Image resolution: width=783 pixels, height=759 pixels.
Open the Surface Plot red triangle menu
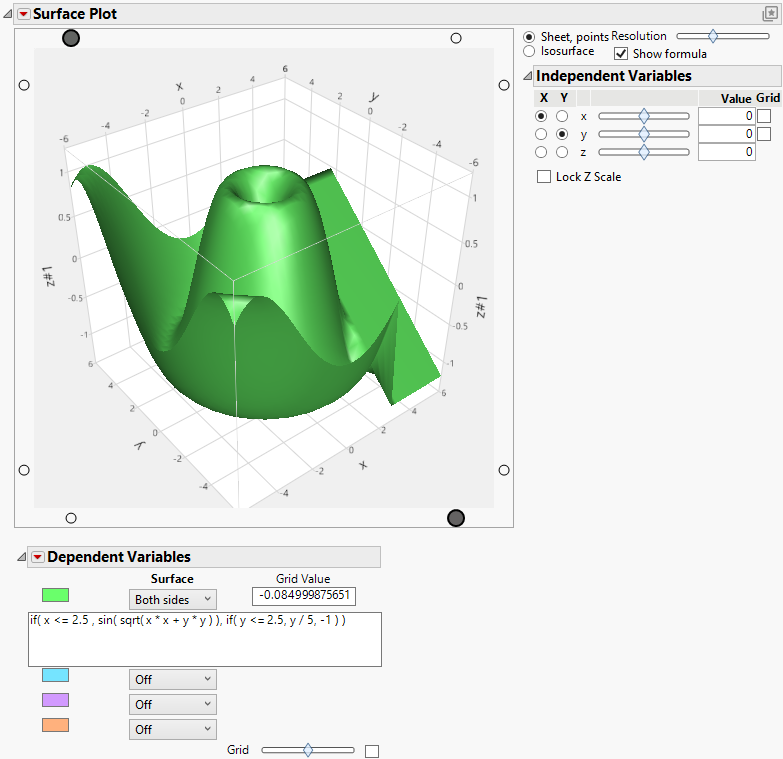click(x=24, y=14)
